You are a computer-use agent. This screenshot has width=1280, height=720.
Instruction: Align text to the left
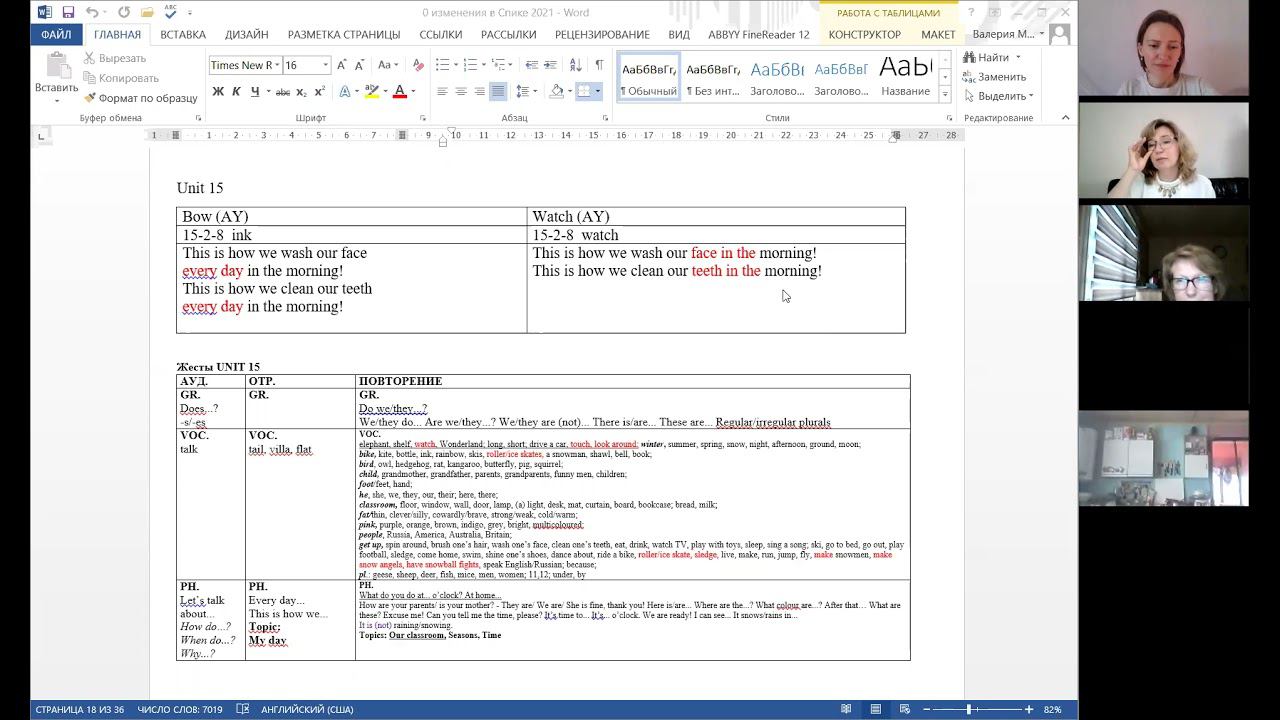[442, 92]
